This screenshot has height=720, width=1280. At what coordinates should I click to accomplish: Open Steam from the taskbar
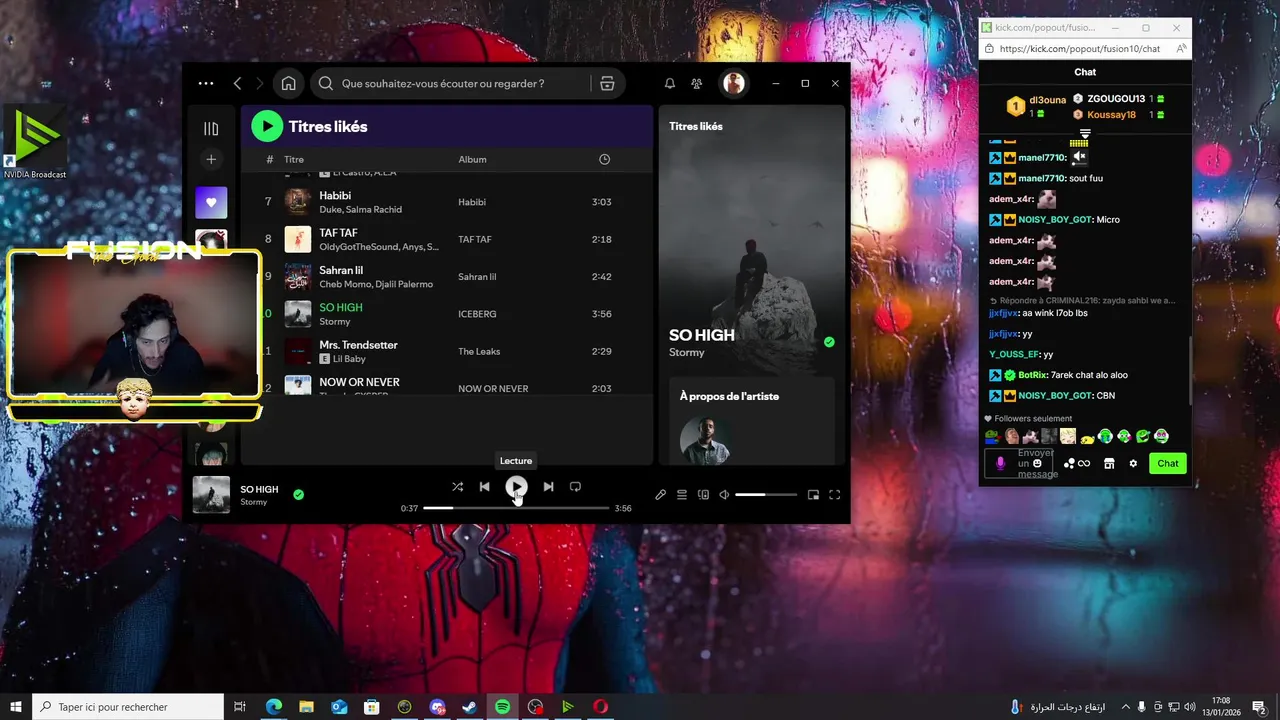click(469, 707)
